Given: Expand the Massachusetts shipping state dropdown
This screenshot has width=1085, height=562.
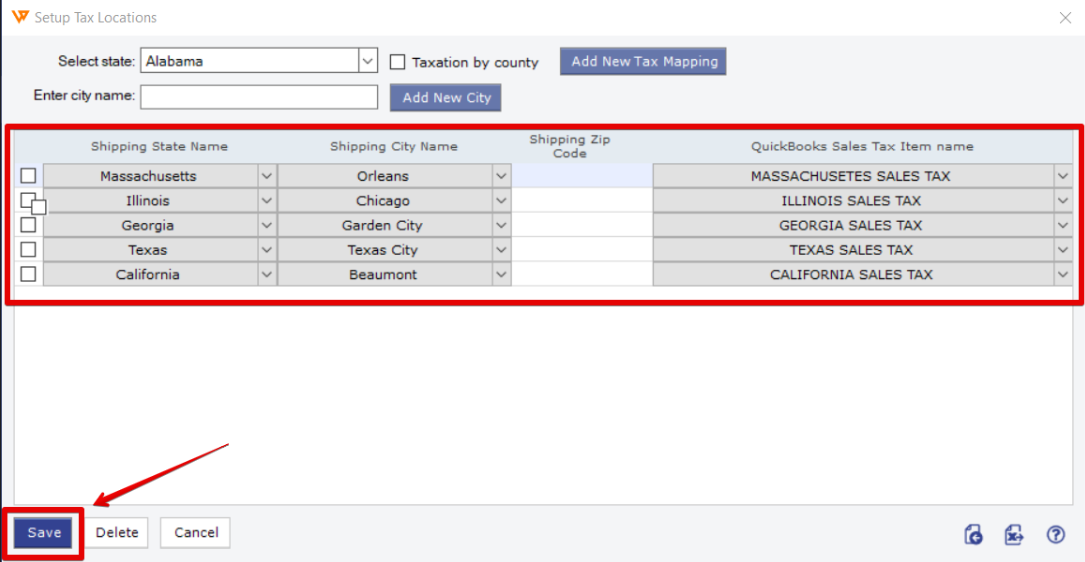Looking at the screenshot, I should click(267, 176).
